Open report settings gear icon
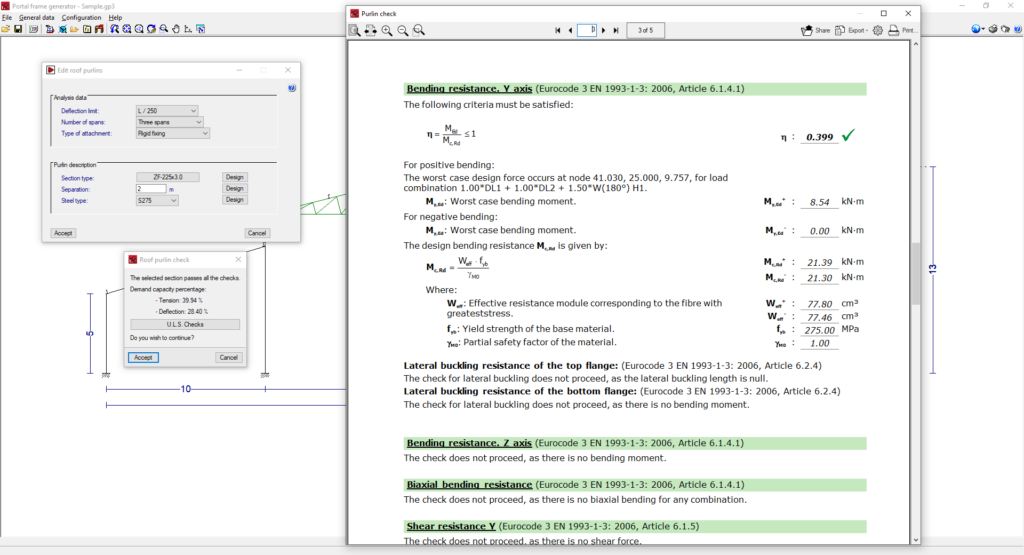This screenshot has width=1024, height=555. [x=878, y=31]
